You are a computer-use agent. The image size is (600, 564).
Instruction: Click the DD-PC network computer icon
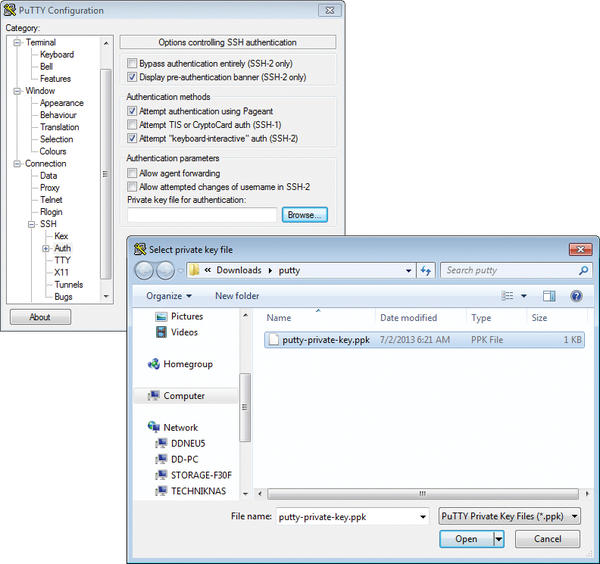(x=161, y=459)
